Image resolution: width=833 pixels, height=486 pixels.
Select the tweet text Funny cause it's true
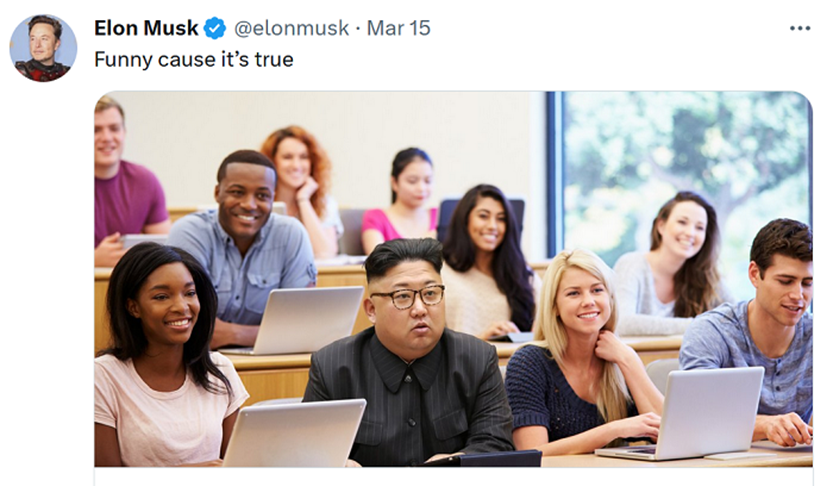point(193,59)
